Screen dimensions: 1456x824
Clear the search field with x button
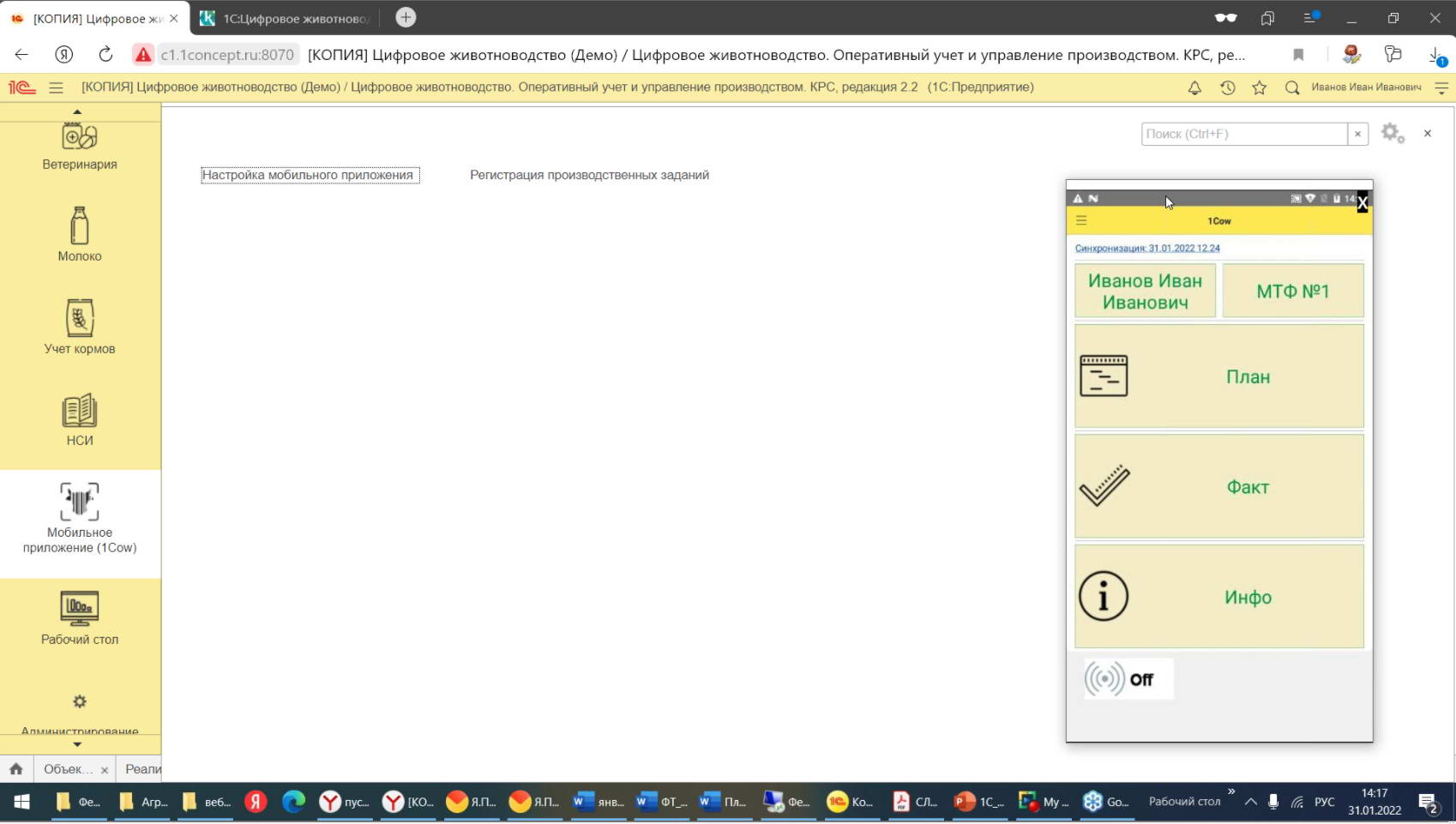click(1357, 134)
